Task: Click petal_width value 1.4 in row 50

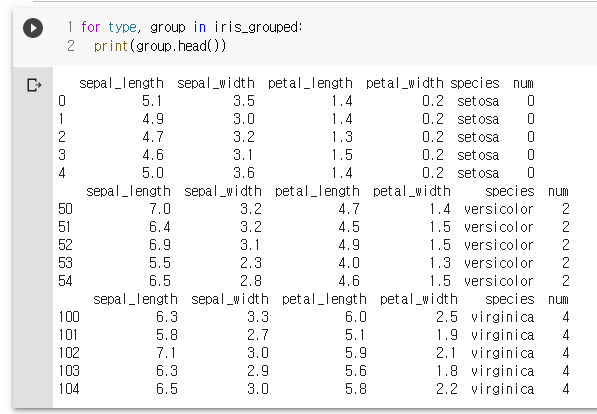Action: coord(440,209)
